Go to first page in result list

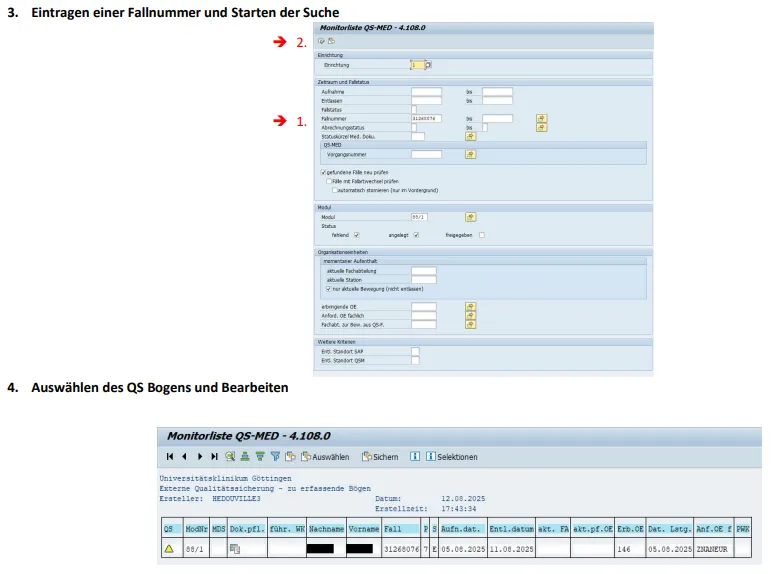click(170, 456)
